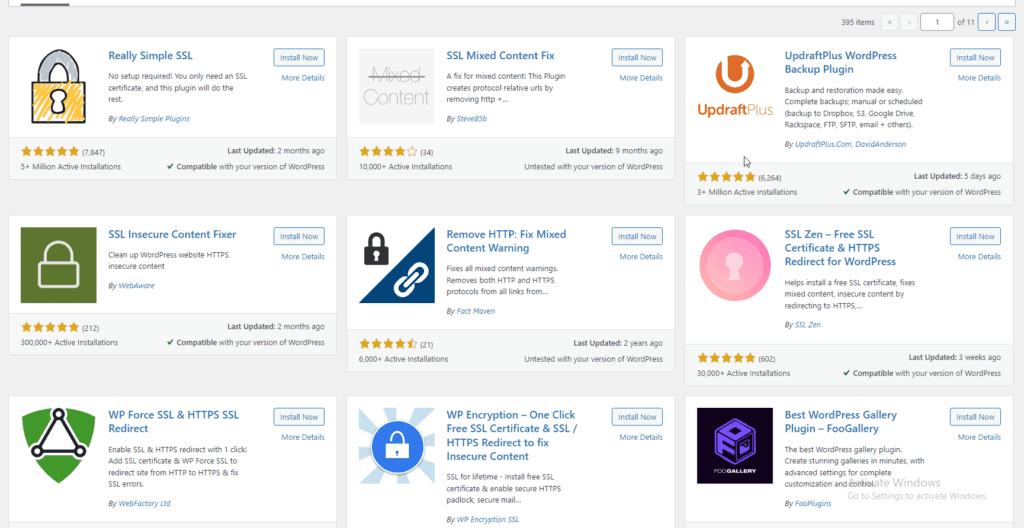Install the Really Simple SSL plugin
Image resolution: width=1024 pixels, height=528 pixels.
click(299, 58)
